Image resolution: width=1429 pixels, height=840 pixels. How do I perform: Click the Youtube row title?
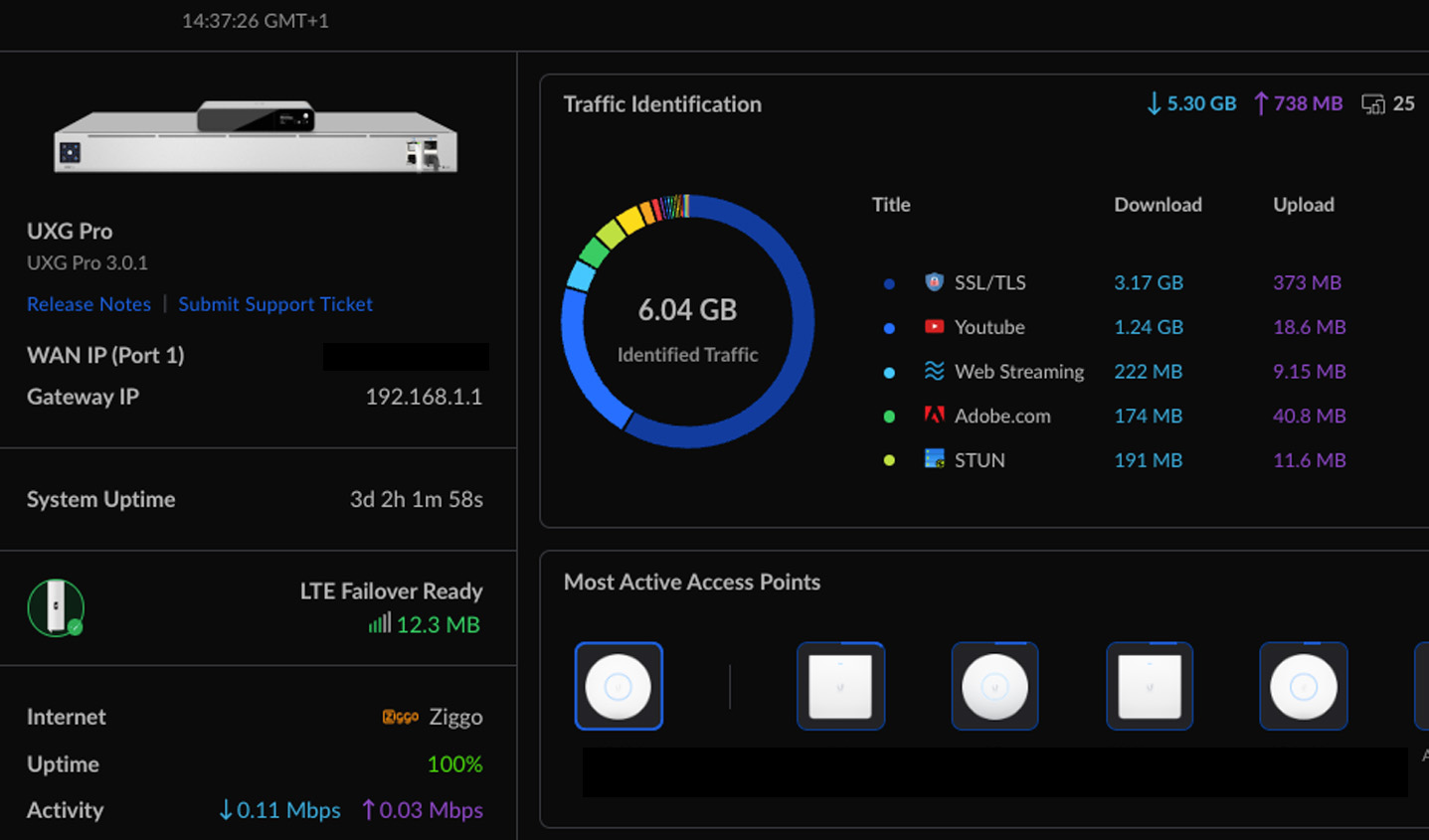pos(989,327)
